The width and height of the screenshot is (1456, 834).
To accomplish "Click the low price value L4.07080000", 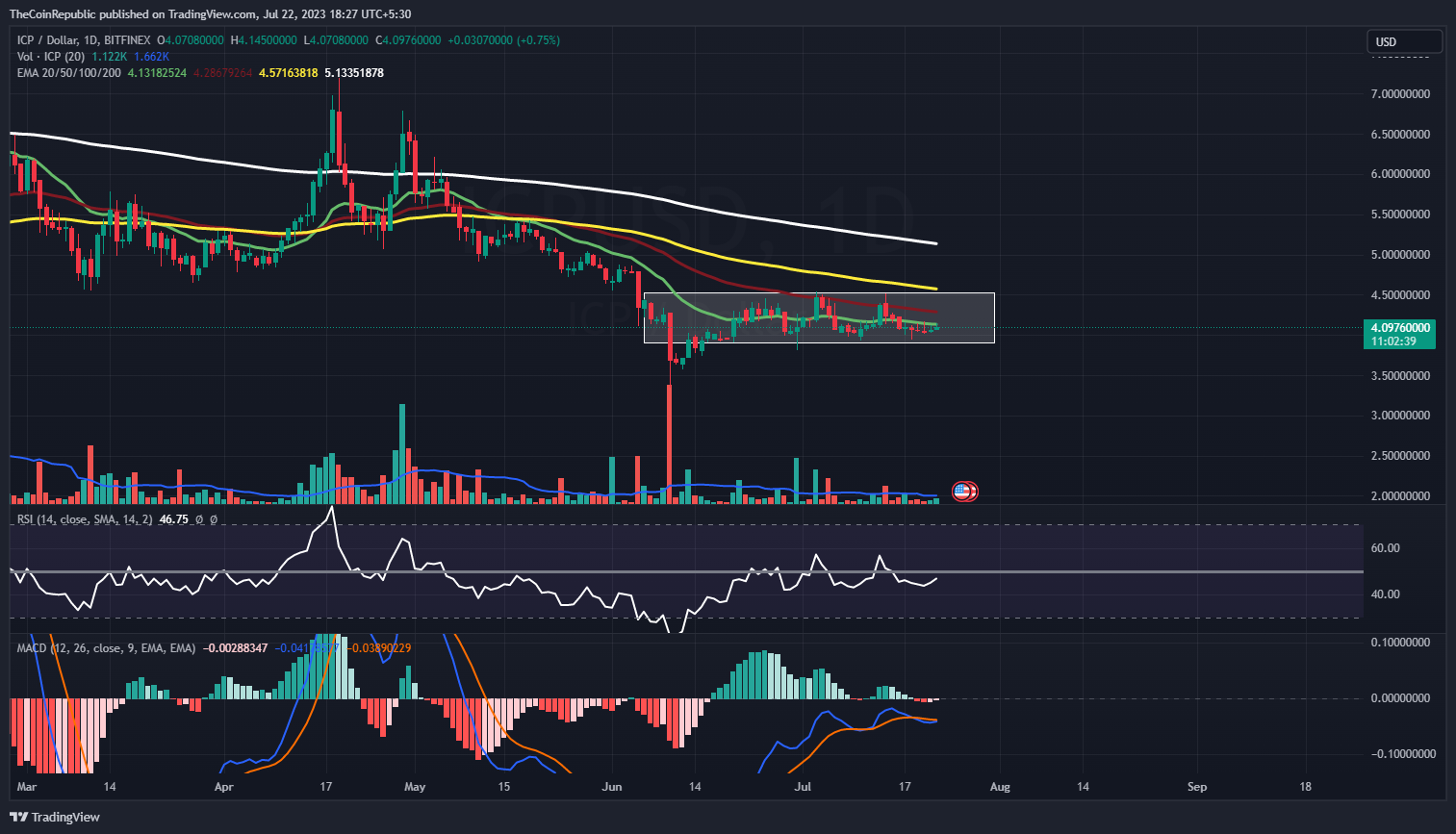I will (336, 40).
